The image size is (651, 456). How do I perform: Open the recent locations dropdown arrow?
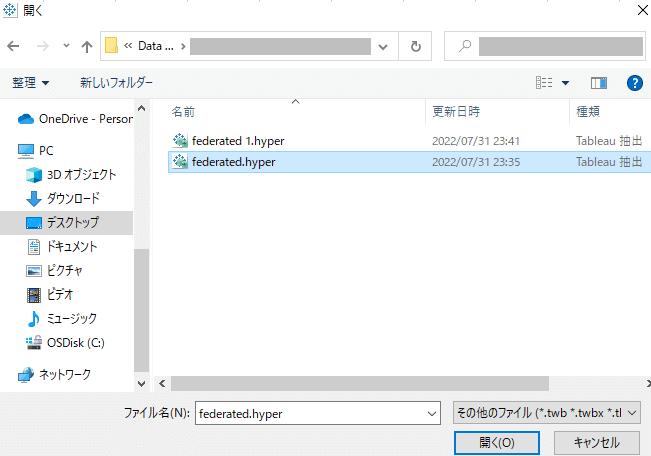coord(66,46)
